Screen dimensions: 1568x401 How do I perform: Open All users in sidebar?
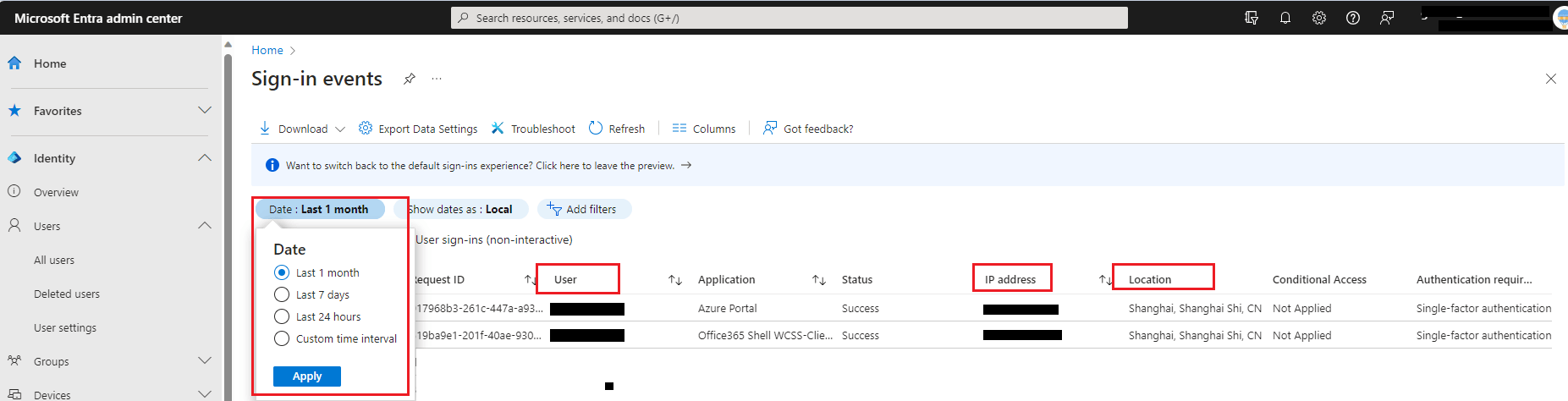point(54,261)
